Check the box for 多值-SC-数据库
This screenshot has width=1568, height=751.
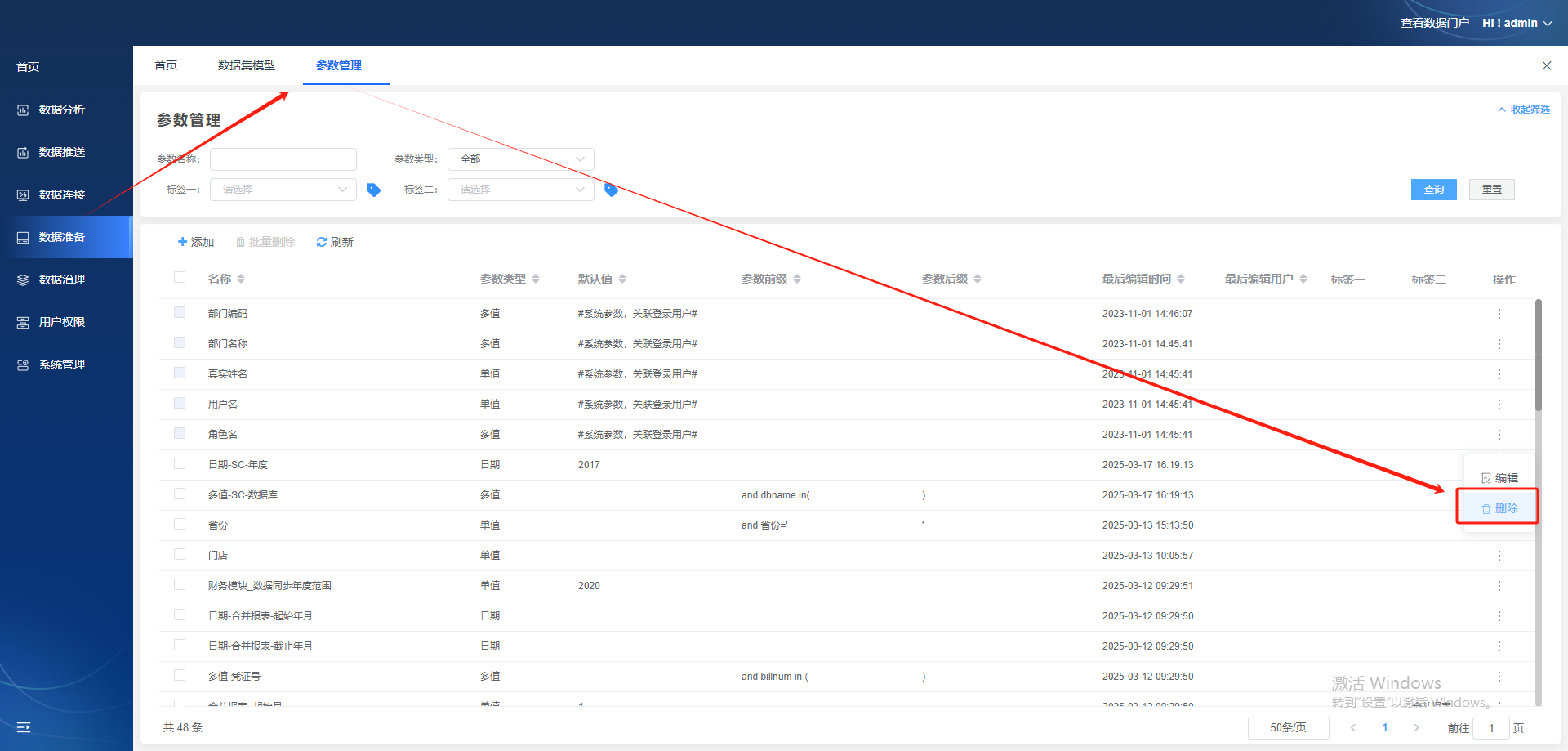click(x=180, y=494)
